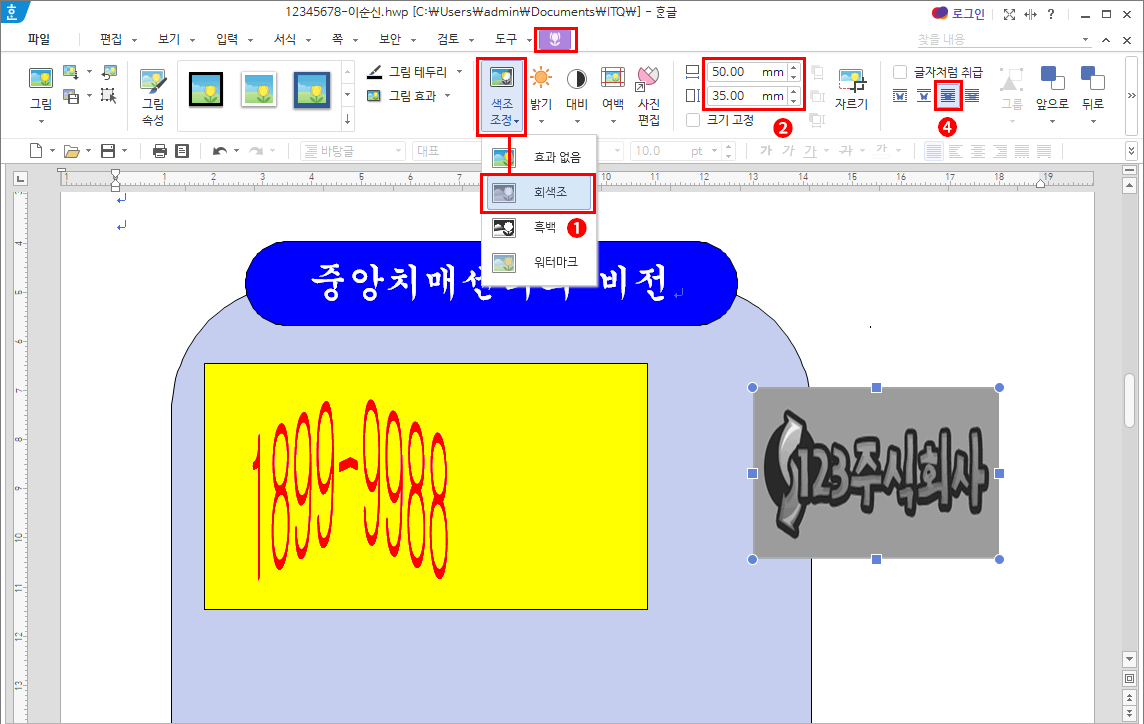Choose 워터마크 watermark option
This screenshot has width=1144, height=724.
[x=539, y=262]
